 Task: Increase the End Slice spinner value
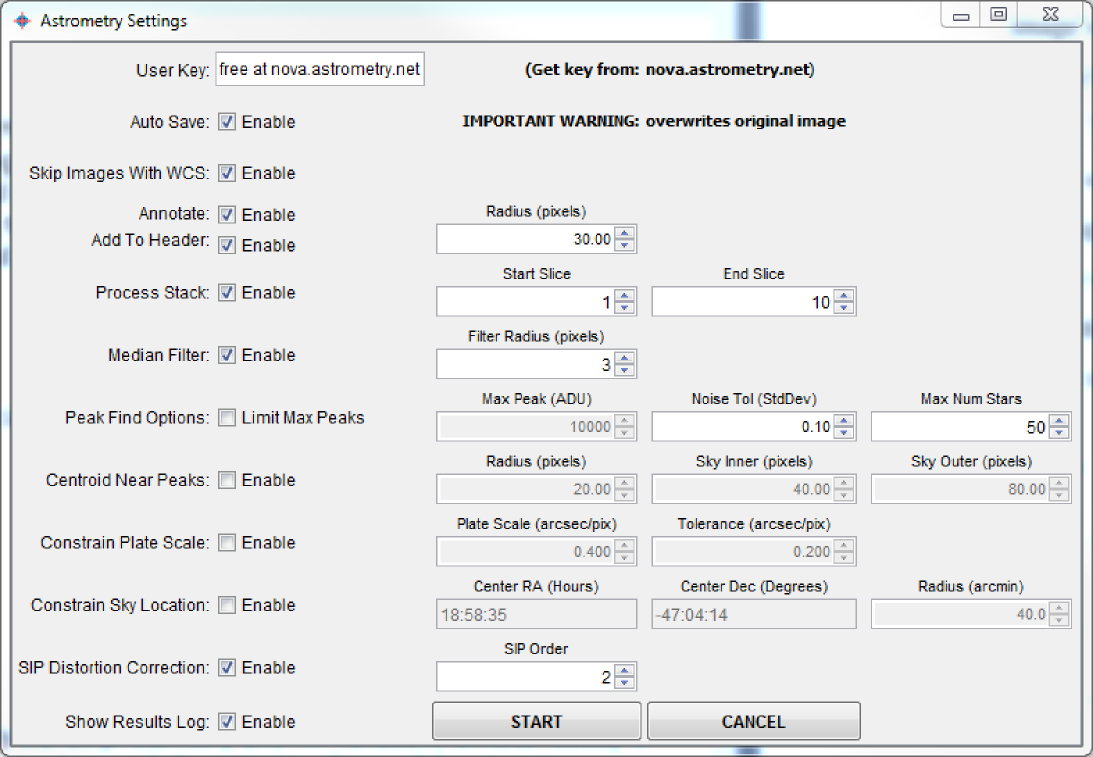tap(844, 296)
